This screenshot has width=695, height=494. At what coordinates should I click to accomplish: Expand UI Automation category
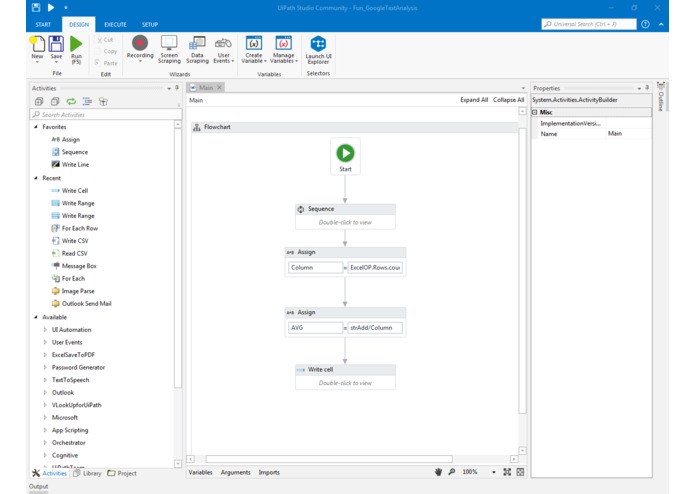pos(45,330)
